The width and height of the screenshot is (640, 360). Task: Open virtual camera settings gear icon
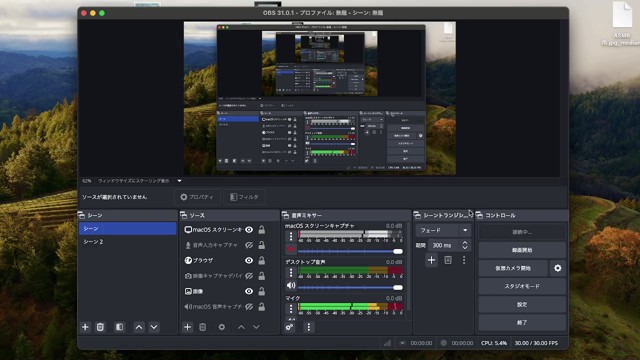coord(558,268)
